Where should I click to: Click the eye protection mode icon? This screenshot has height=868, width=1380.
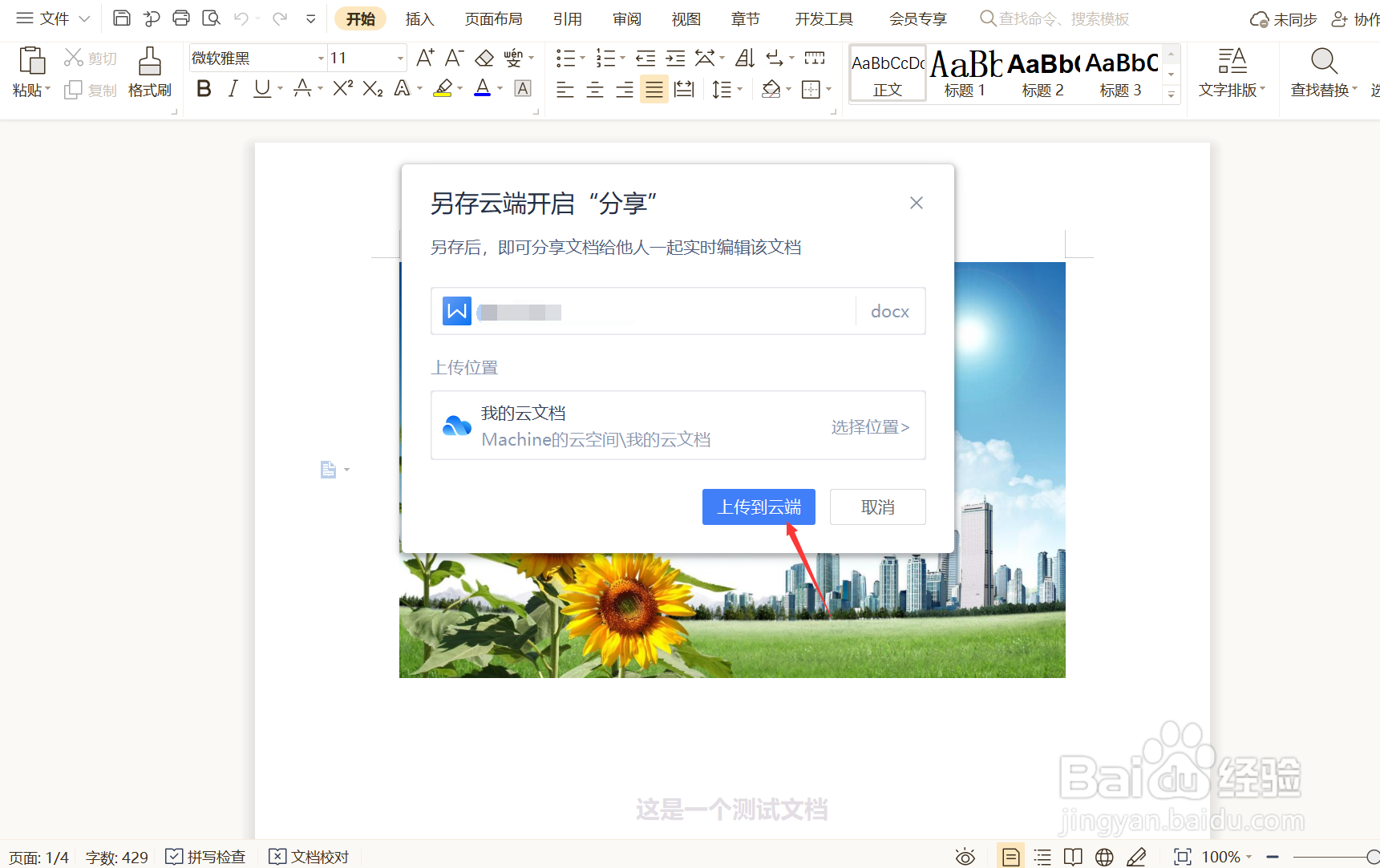click(965, 857)
